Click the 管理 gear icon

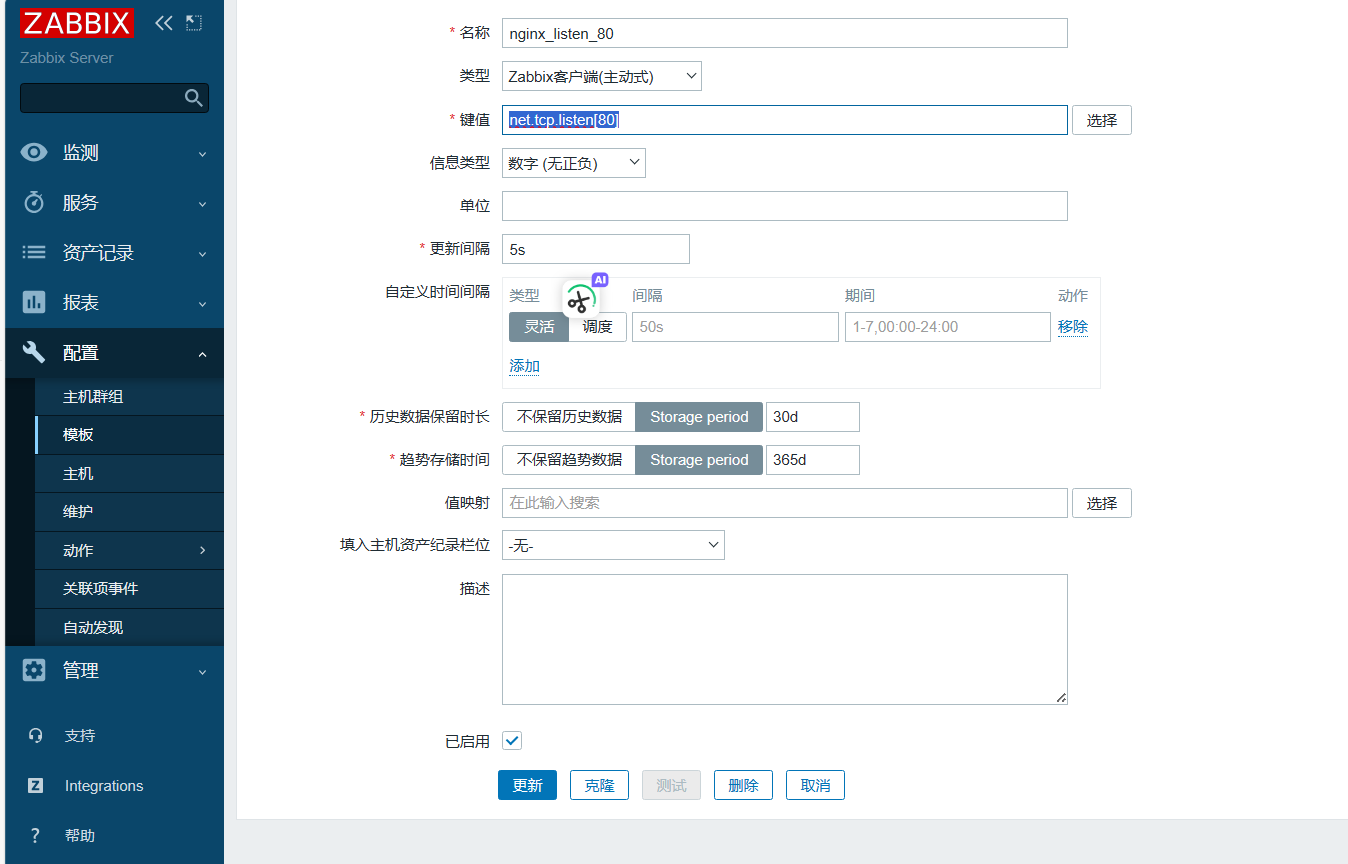tap(34, 671)
